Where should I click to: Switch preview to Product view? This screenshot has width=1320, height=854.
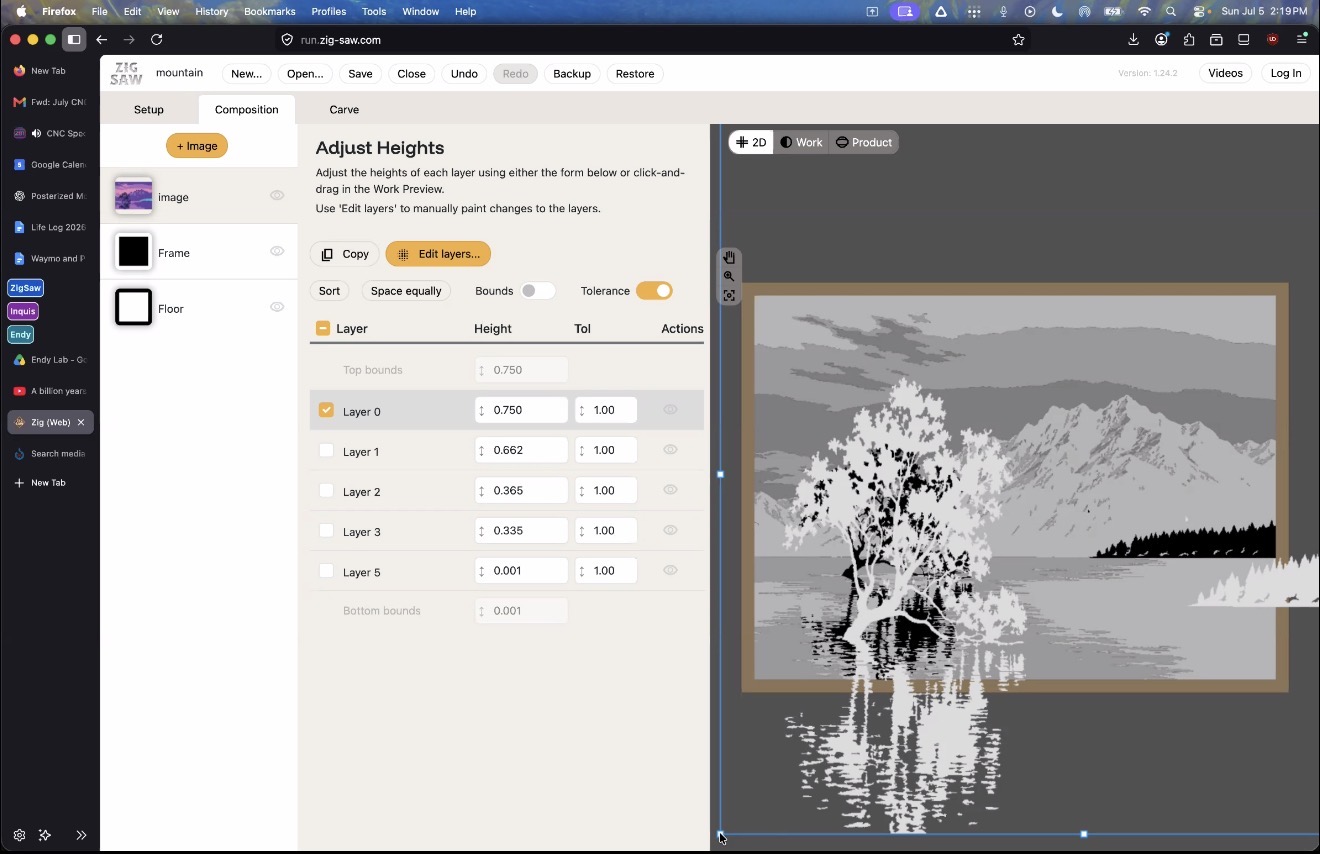click(864, 142)
